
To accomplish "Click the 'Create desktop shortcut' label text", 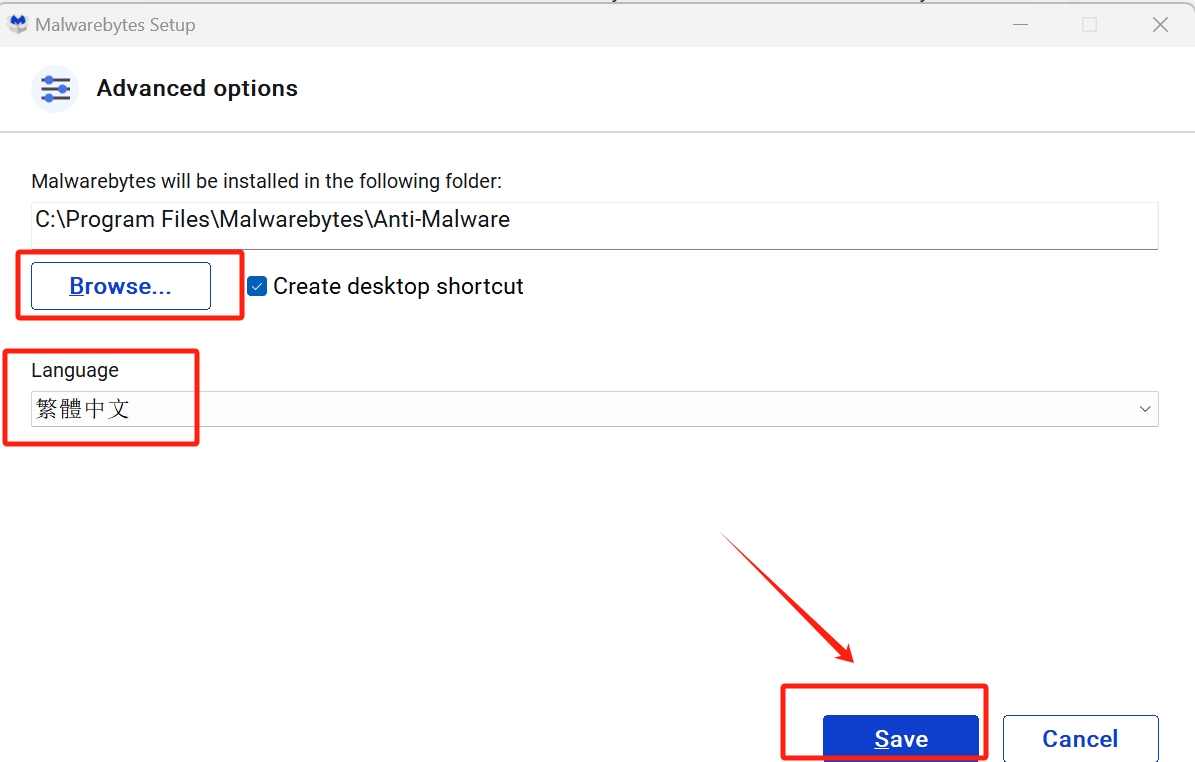I will 398,287.
